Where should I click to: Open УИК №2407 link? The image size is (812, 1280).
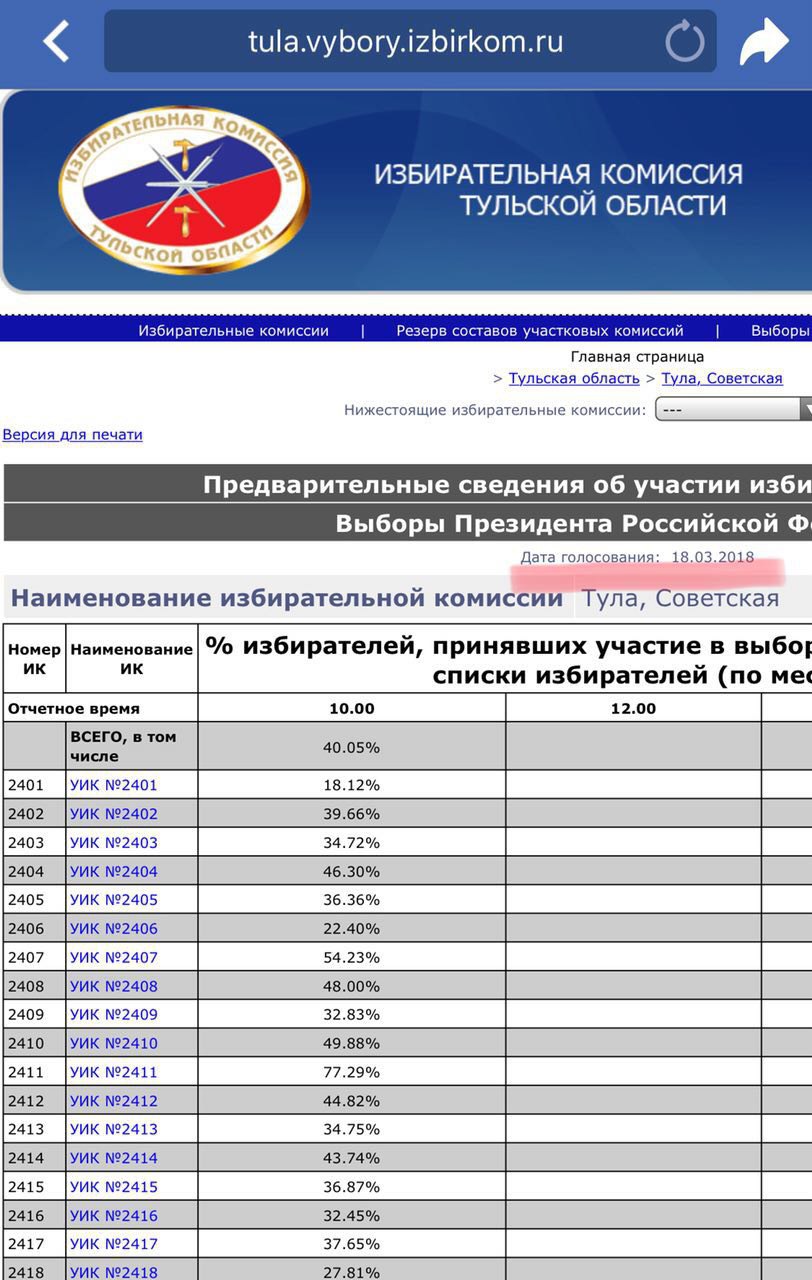coord(114,957)
